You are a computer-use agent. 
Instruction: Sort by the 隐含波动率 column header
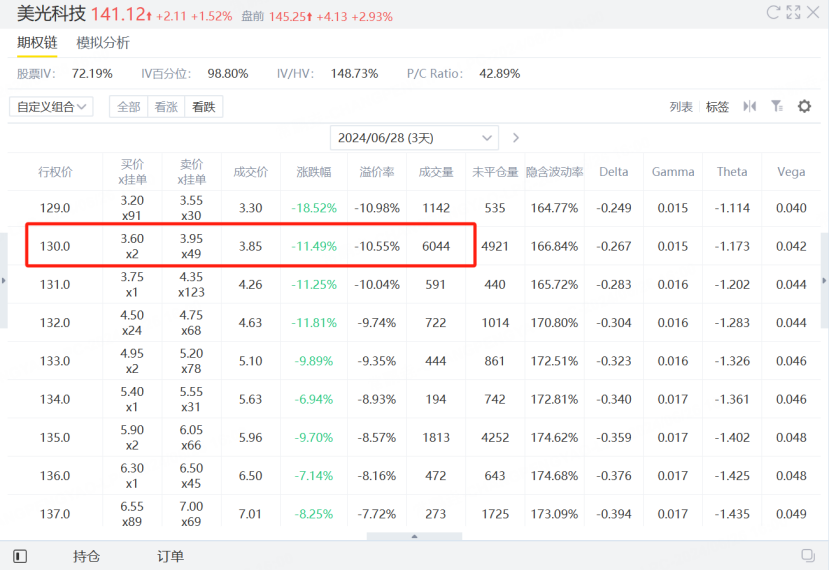coord(554,172)
